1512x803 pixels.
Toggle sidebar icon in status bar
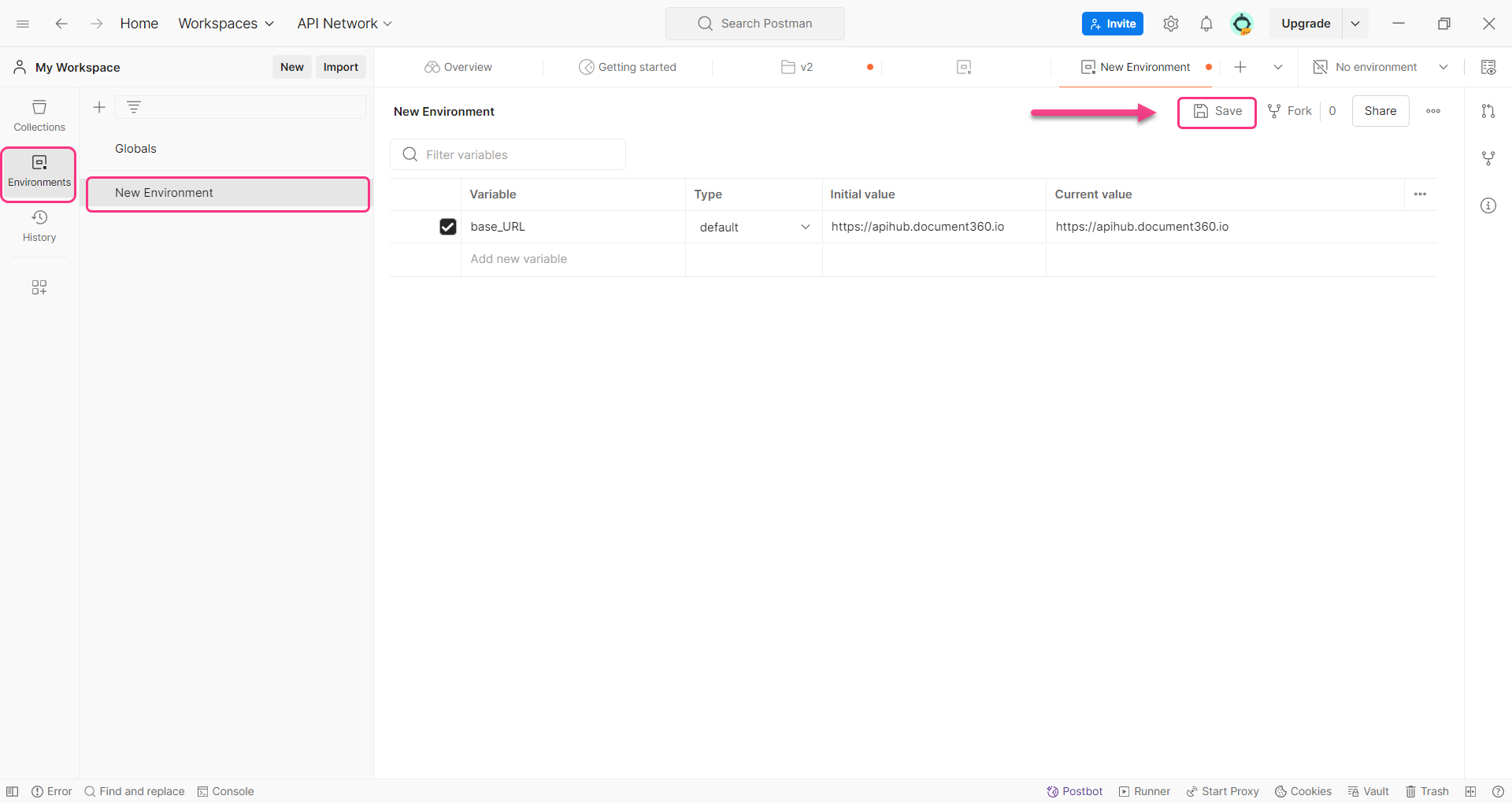(x=13, y=791)
